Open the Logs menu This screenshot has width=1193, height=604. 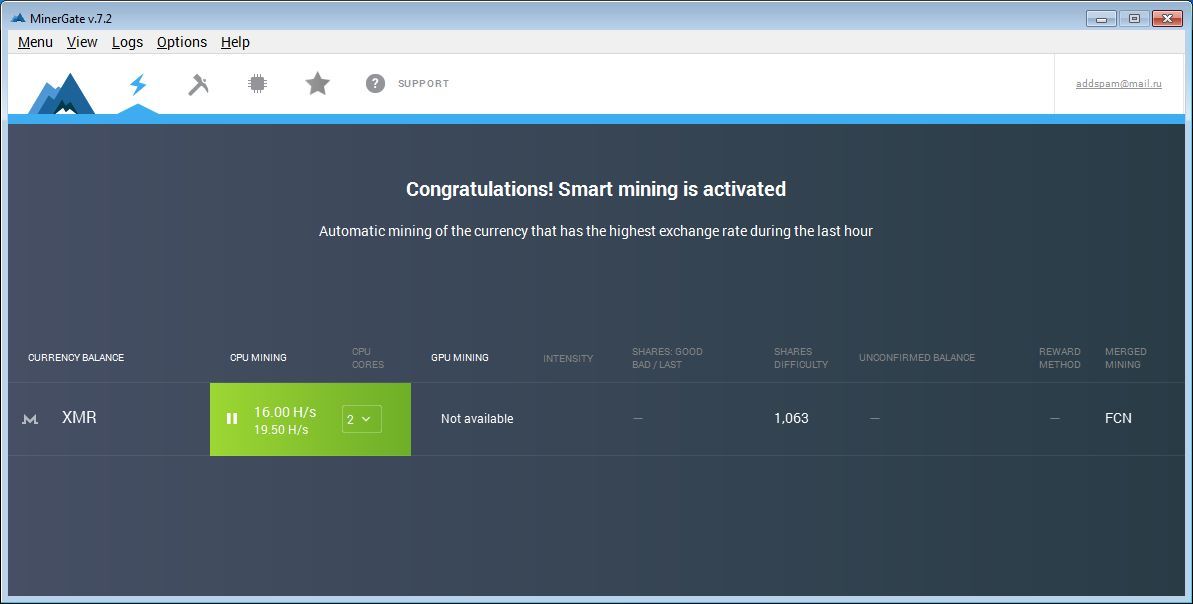[x=127, y=43]
